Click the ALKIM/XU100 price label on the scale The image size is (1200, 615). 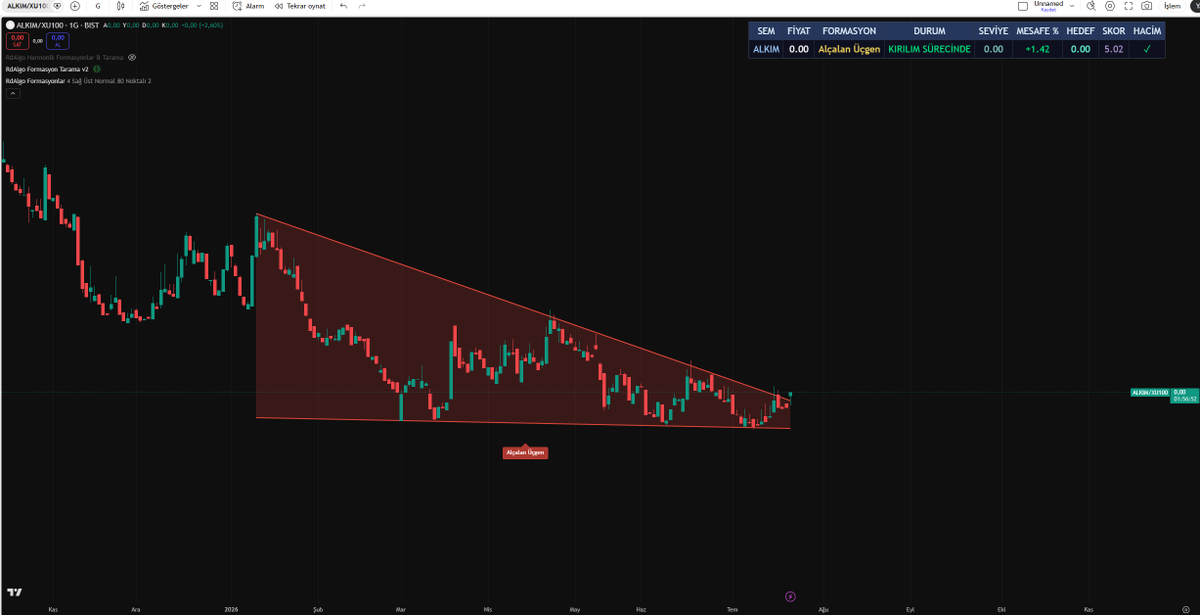pyautogui.click(x=1148, y=393)
